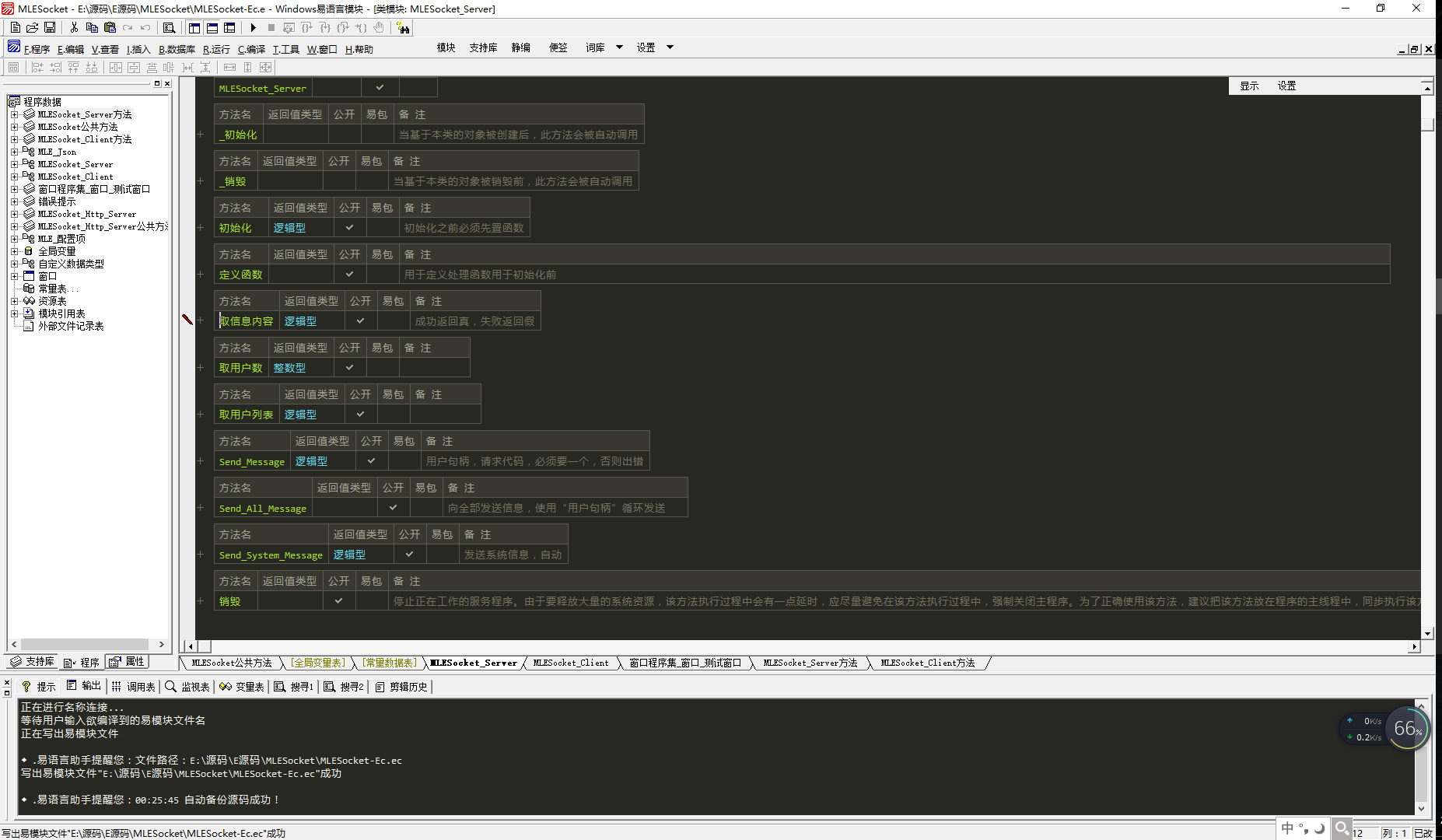Toggle the bottom status panel layout icon
Viewport: 1442px width, 840px height.
coord(212,27)
